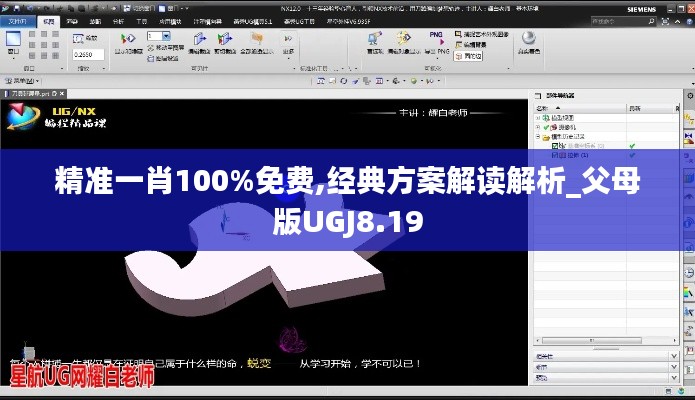The image size is (695, 400).
Task: Select Capture Studio Image command
Action: point(482,34)
